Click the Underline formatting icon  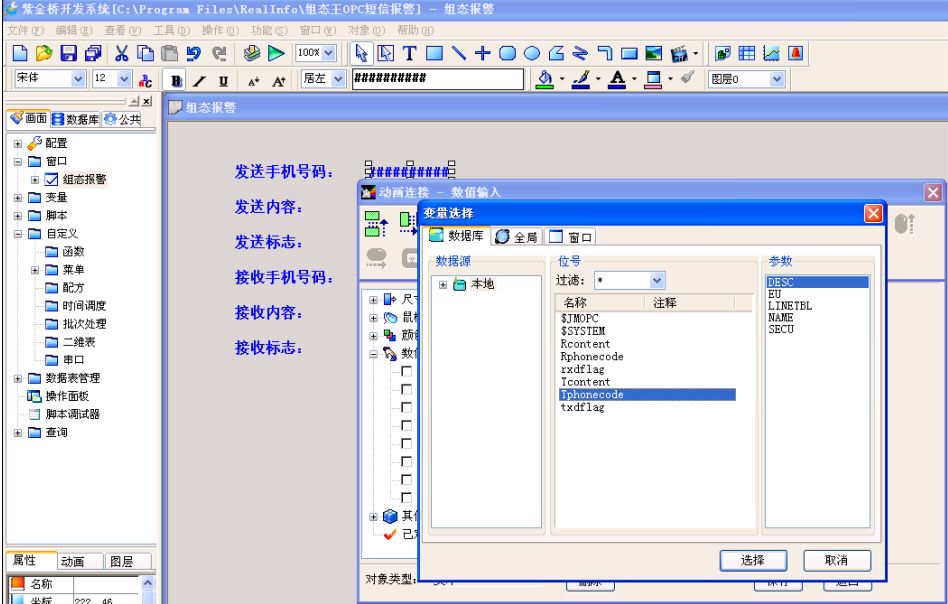[x=222, y=80]
